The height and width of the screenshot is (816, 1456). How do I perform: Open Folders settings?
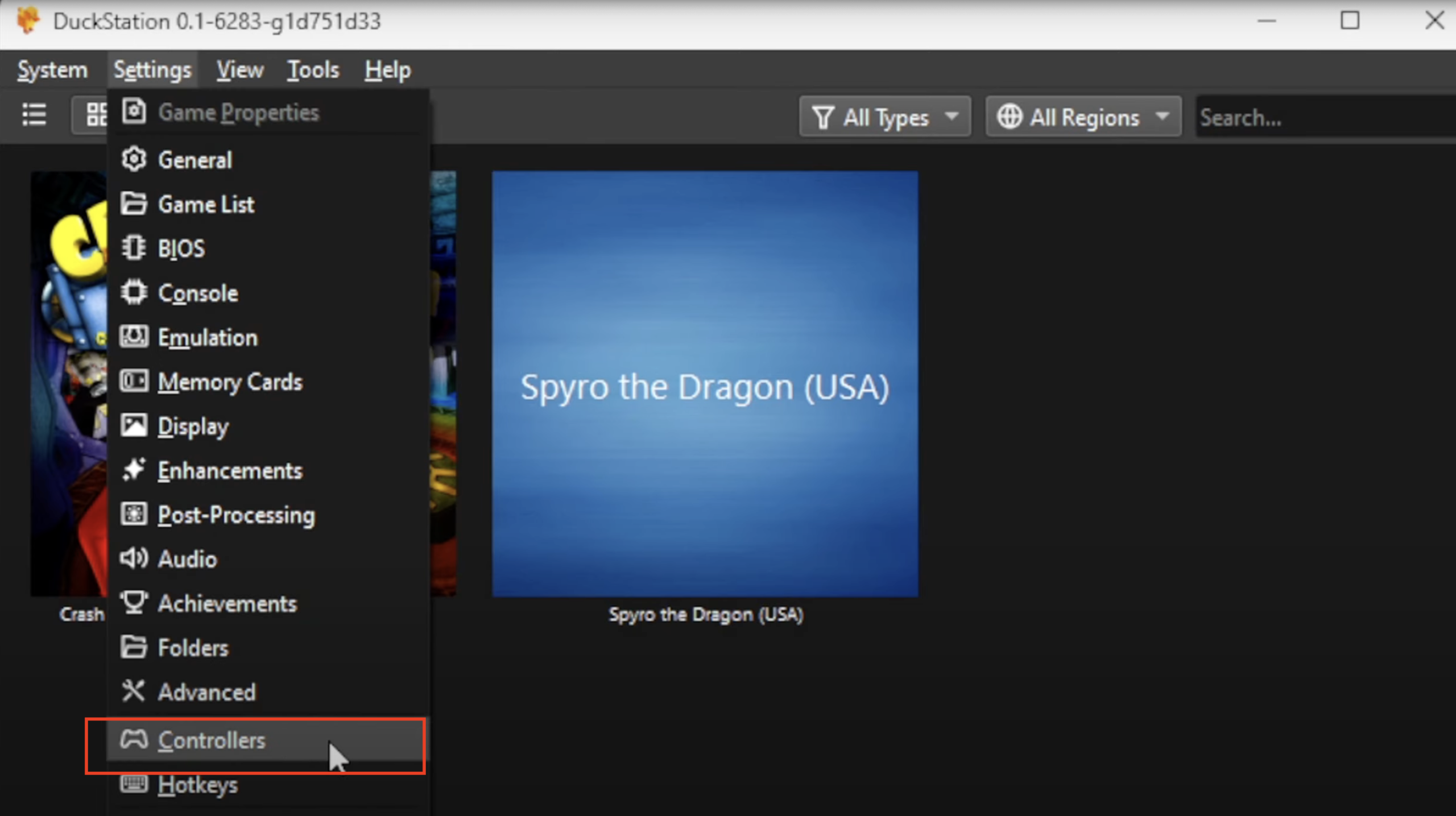[268, 648]
